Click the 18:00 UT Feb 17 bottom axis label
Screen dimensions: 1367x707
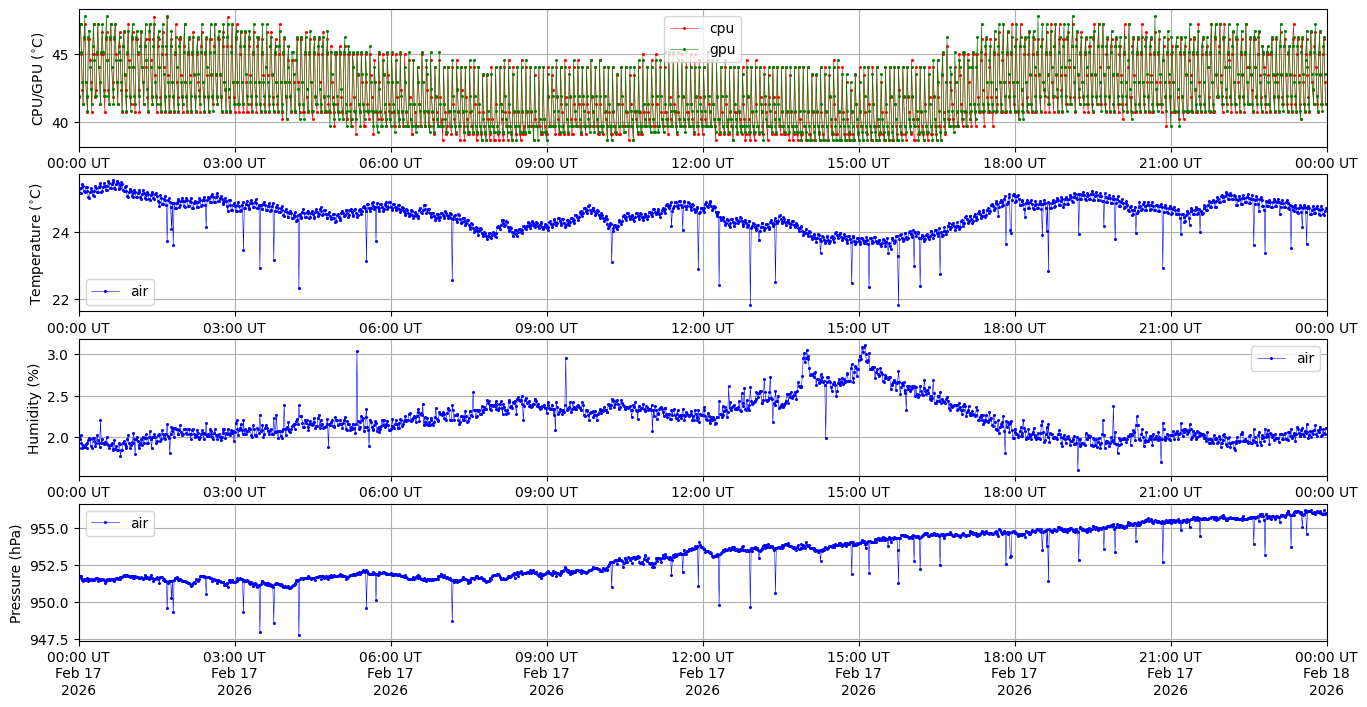click(1014, 673)
